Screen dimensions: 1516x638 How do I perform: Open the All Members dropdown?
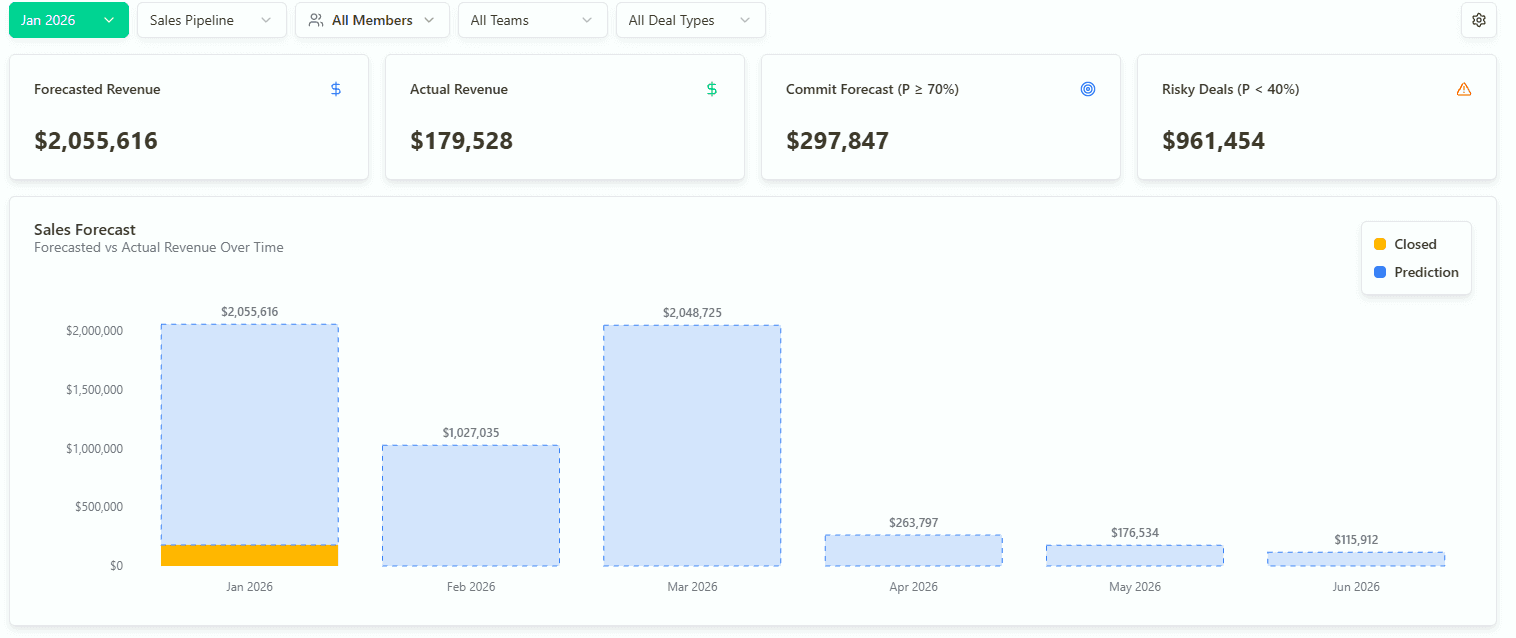pyautogui.click(x=371, y=20)
